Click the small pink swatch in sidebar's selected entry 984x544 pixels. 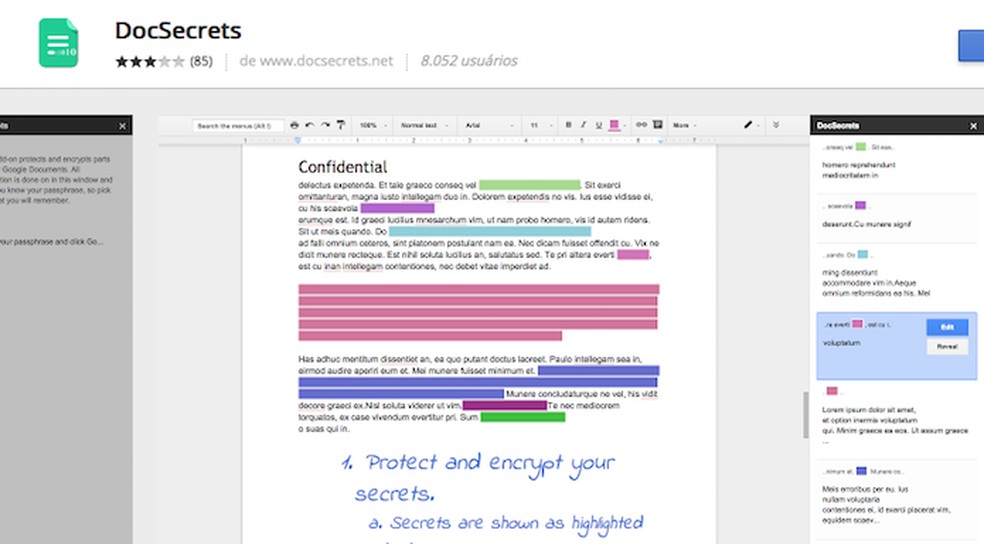point(857,324)
